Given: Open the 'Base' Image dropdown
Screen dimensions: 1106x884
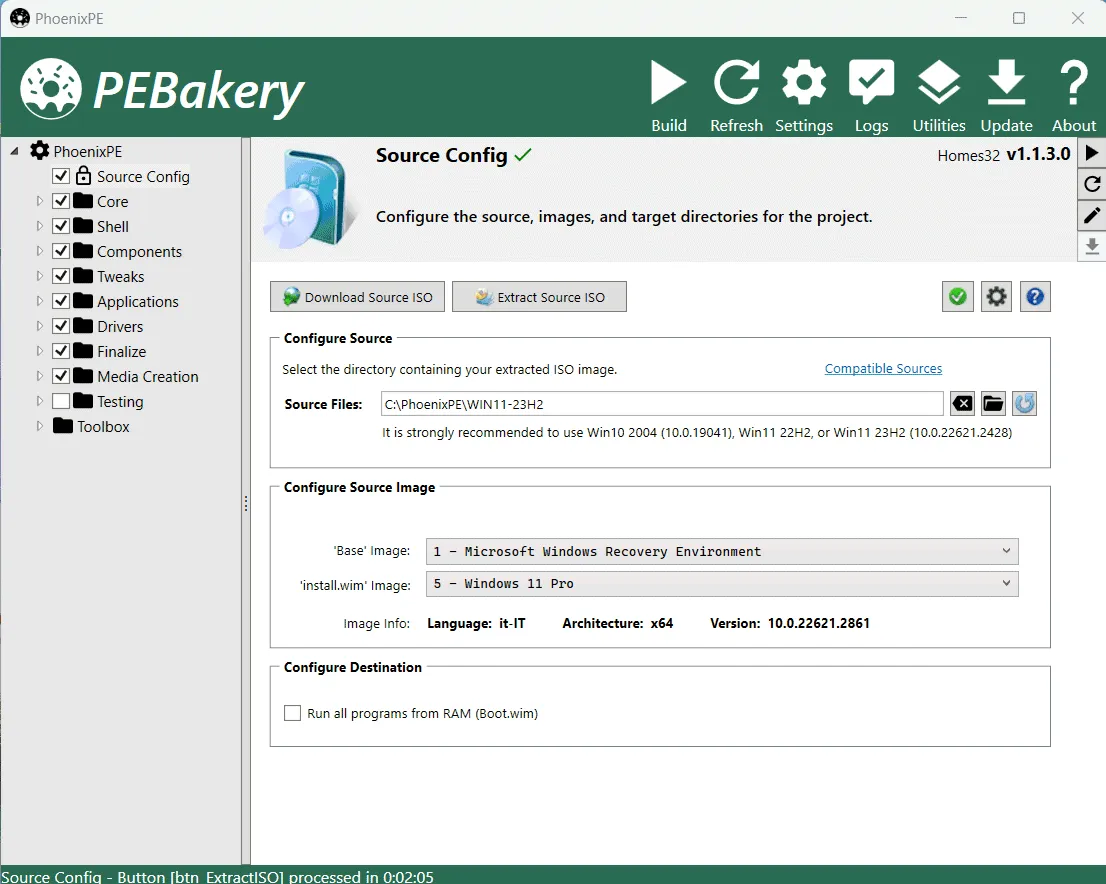Looking at the screenshot, I should pos(721,551).
